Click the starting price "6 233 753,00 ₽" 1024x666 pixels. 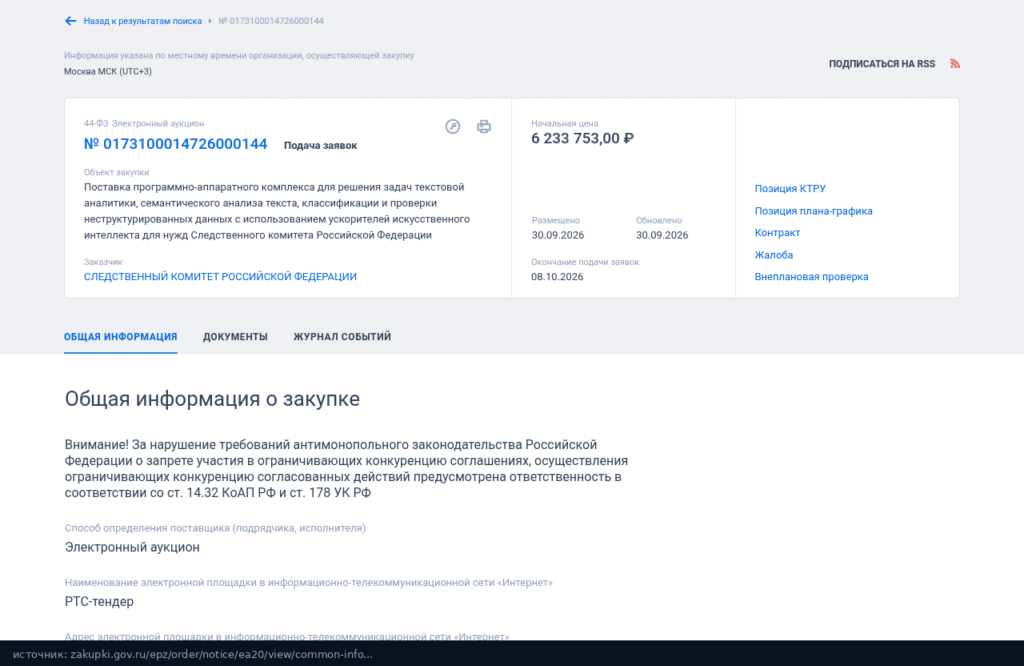pos(582,138)
